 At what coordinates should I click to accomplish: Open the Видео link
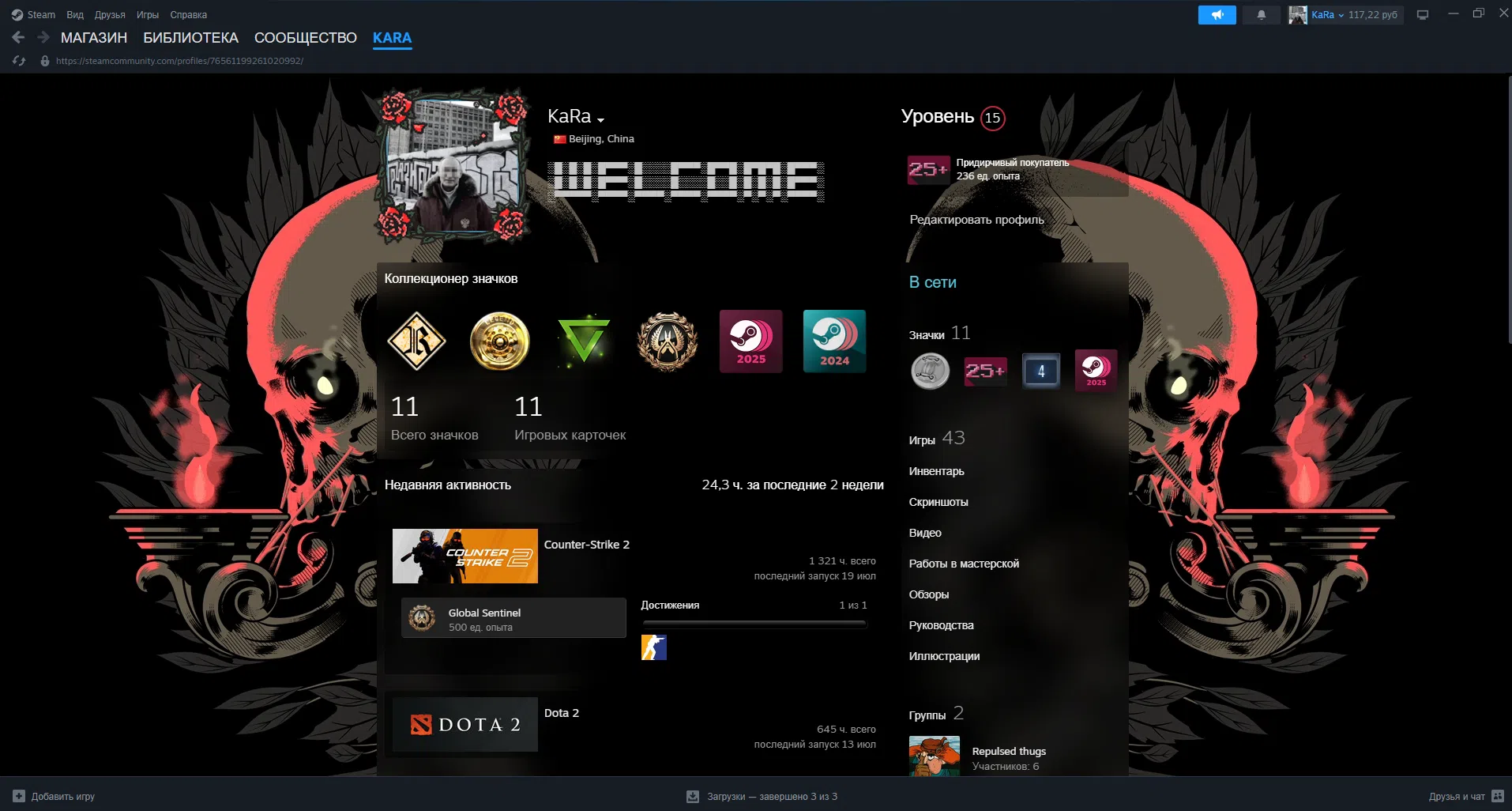pyautogui.click(x=925, y=533)
